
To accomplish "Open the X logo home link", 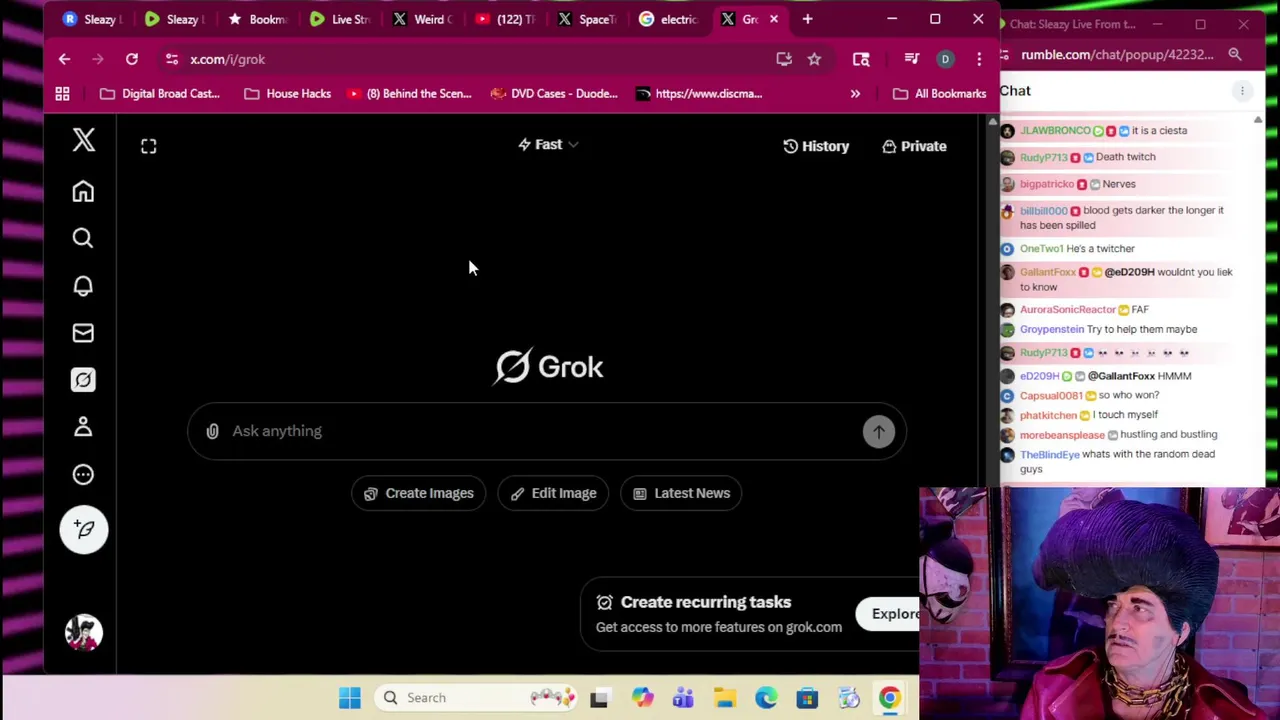I will (83, 140).
